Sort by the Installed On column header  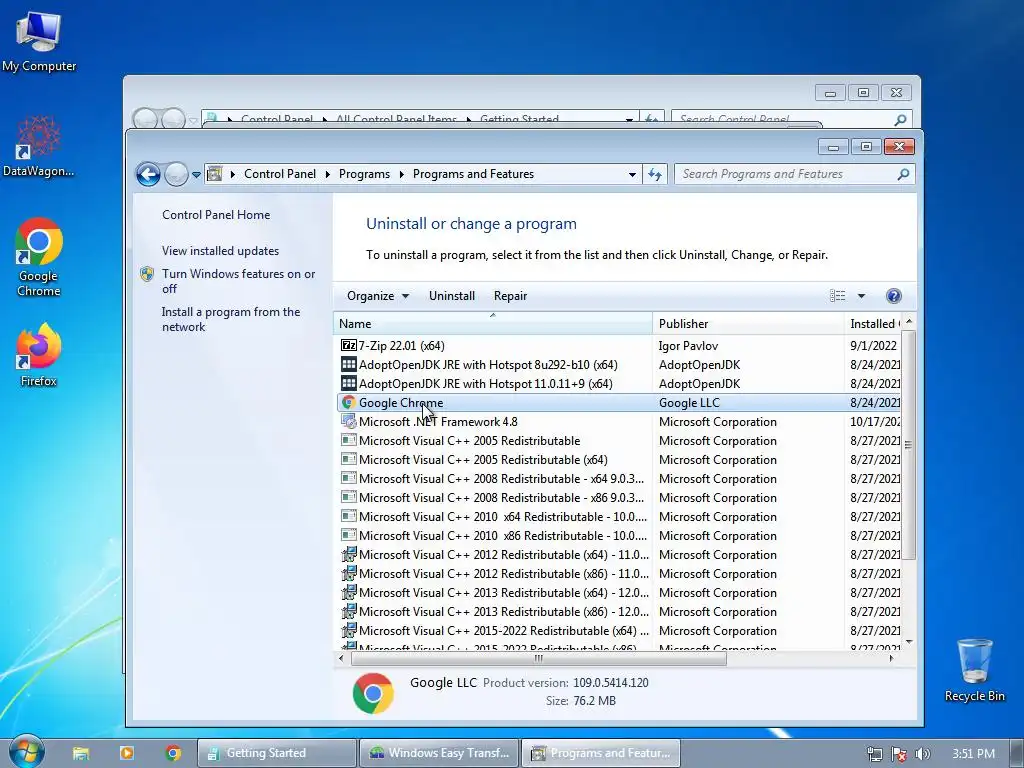873,324
